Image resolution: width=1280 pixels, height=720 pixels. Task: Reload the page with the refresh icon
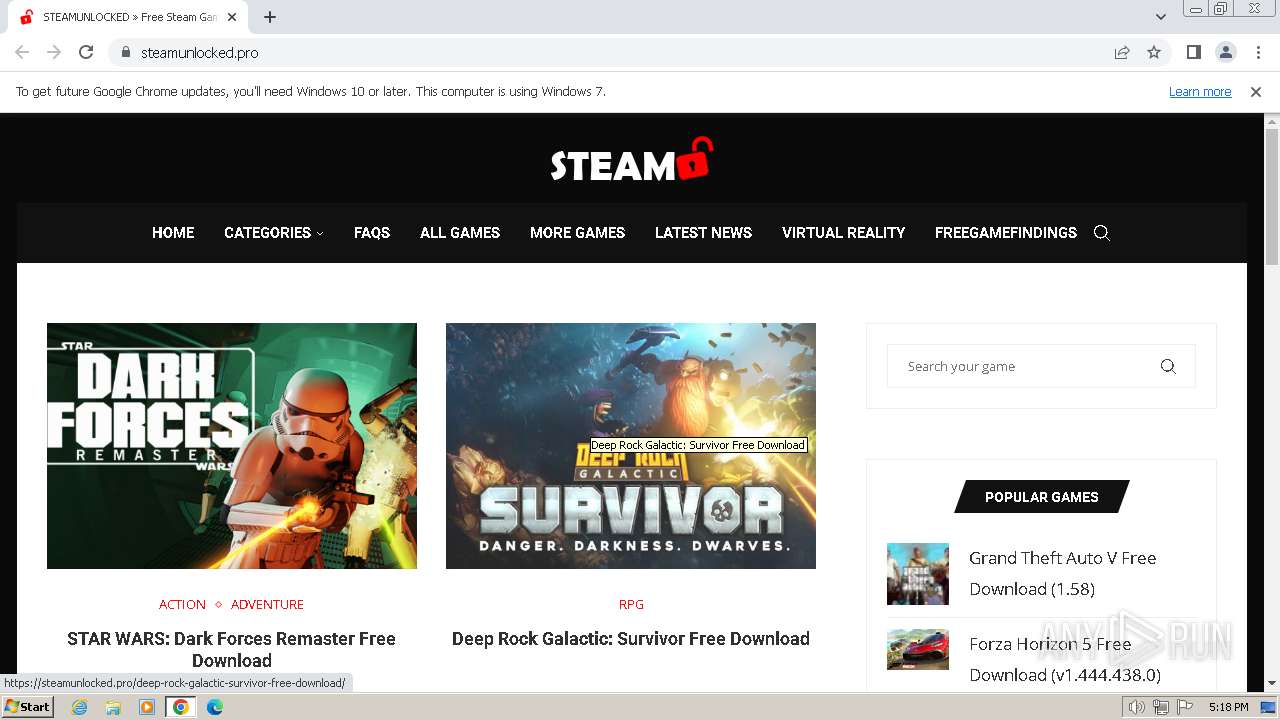[86, 52]
